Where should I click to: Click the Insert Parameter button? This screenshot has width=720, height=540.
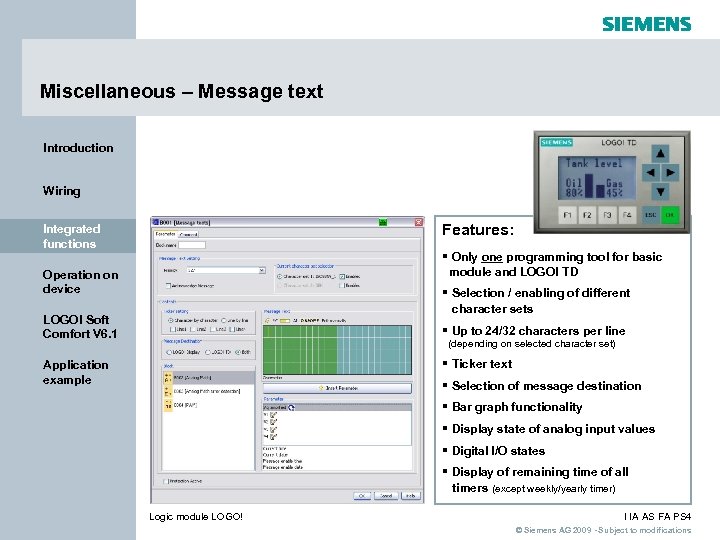(338, 388)
